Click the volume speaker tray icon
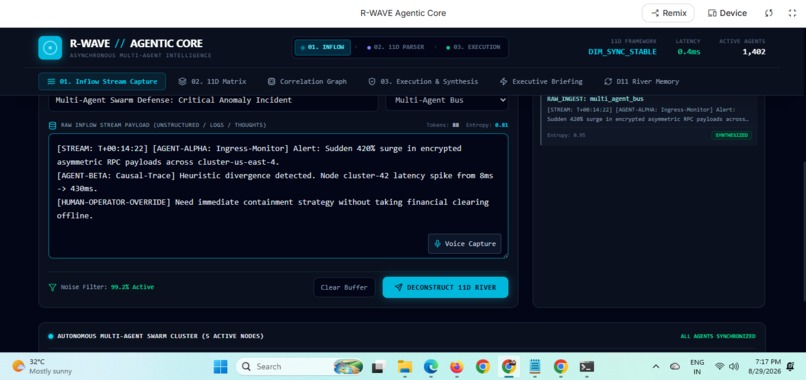Viewport: 806px width, 380px height. coord(734,367)
